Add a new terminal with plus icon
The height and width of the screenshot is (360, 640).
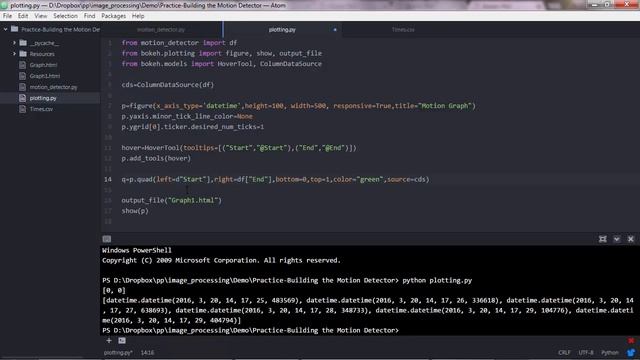pyautogui.click(x=109, y=340)
